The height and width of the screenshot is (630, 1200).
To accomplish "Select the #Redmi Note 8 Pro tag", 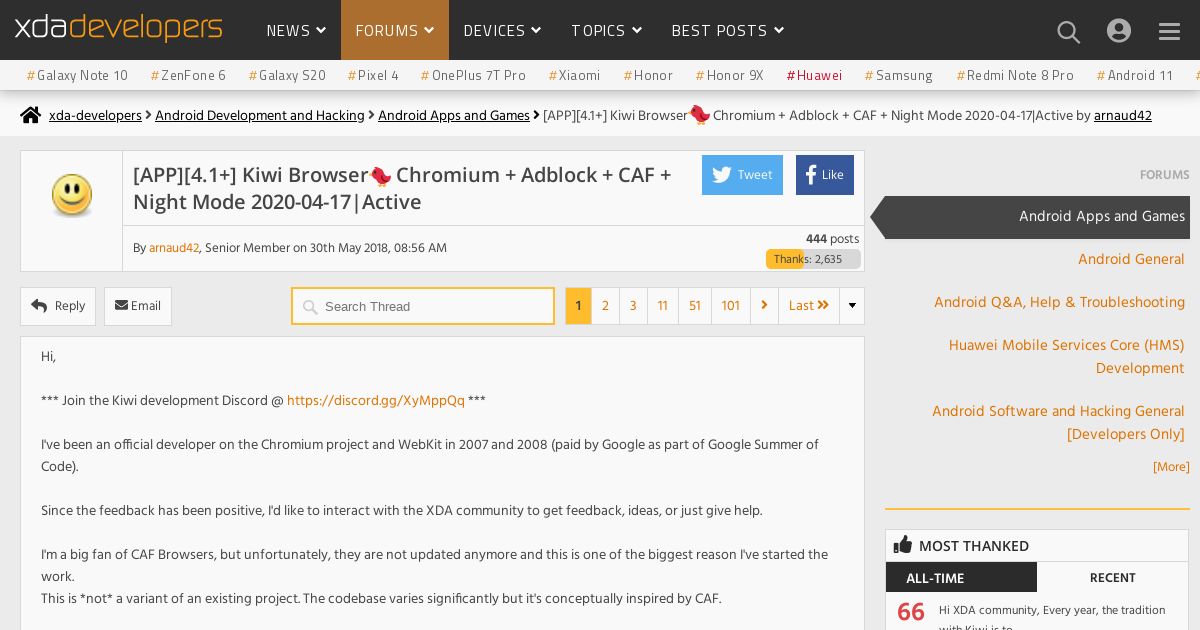I will 1015,75.
